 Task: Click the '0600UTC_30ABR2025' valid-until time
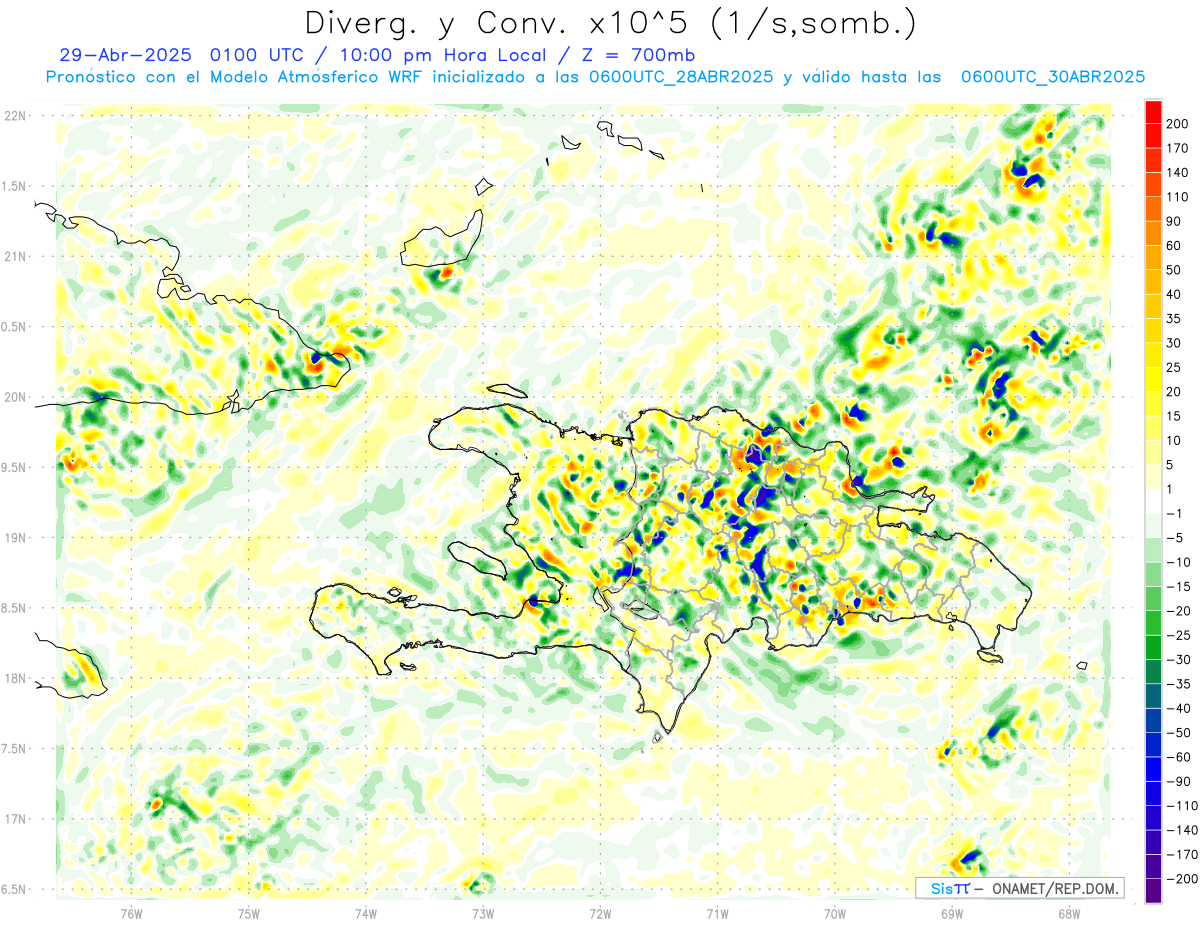[1053, 77]
